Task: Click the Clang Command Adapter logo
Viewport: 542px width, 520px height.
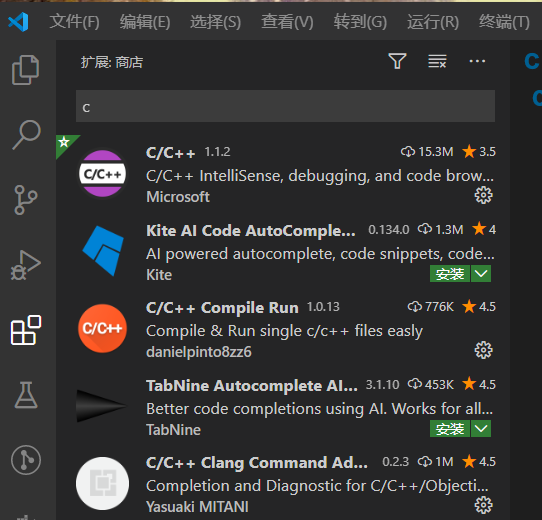Action: coord(102,483)
